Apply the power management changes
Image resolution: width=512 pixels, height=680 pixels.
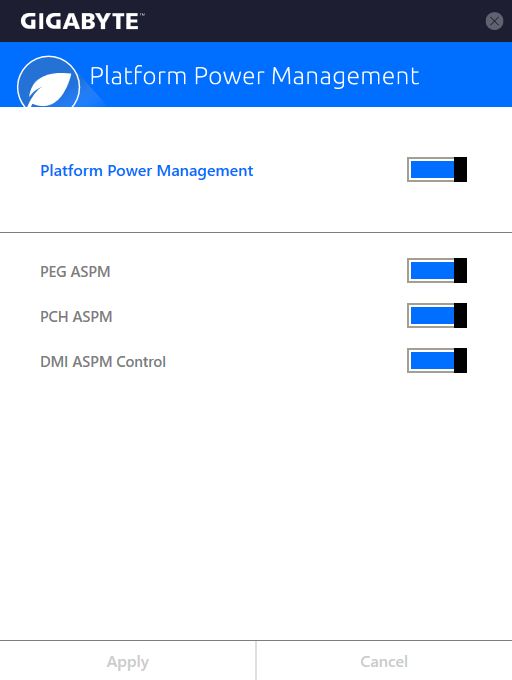coord(128,661)
